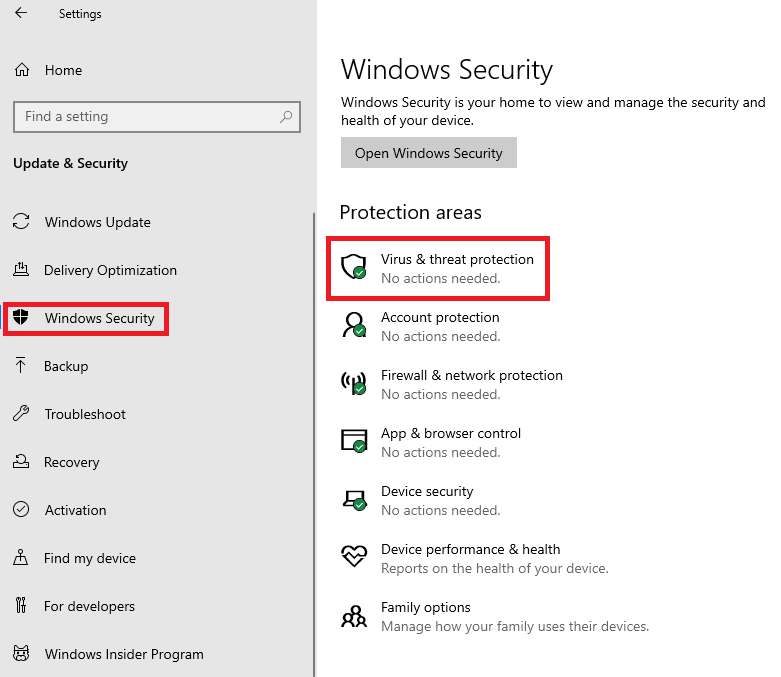781x677 pixels.
Task: Click 'Reports on the health of your device.' text
Action: [x=495, y=568]
